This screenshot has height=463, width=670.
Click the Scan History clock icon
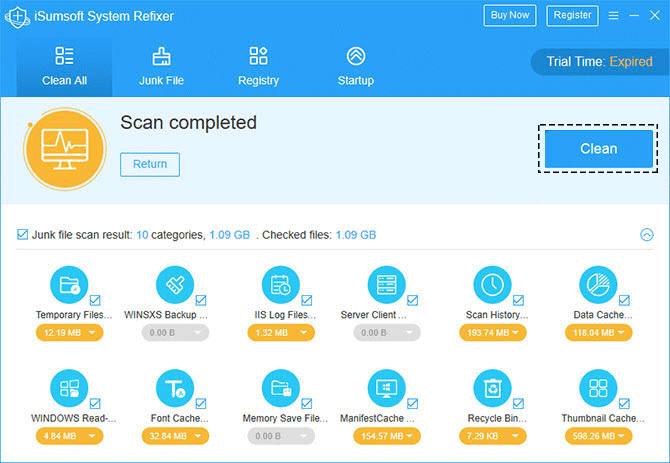click(x=492, y=284)
